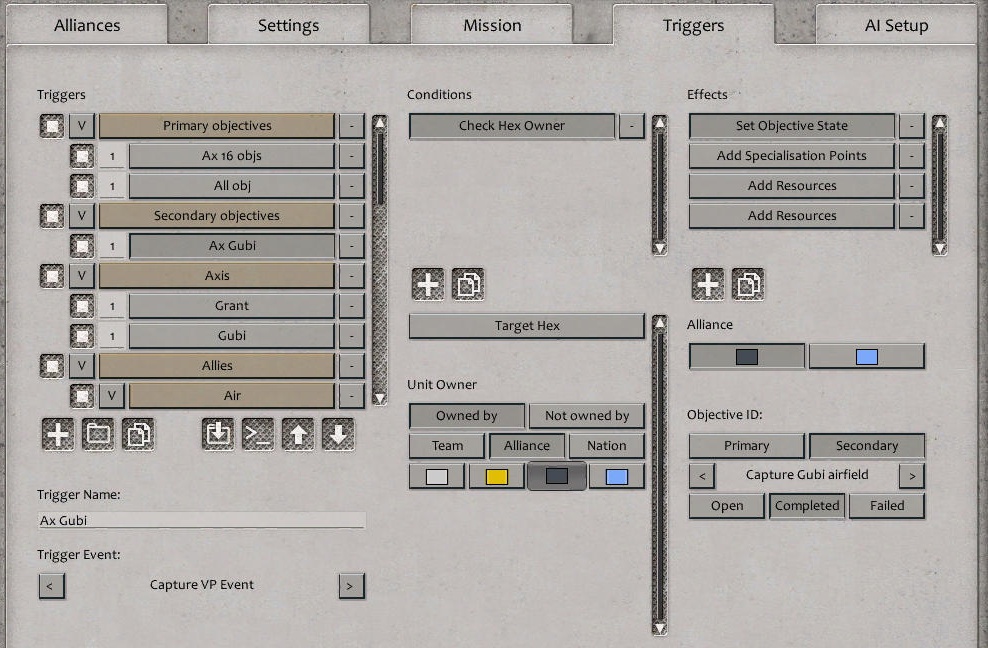Open the AI Setup tab

click(x=897, y=25)
